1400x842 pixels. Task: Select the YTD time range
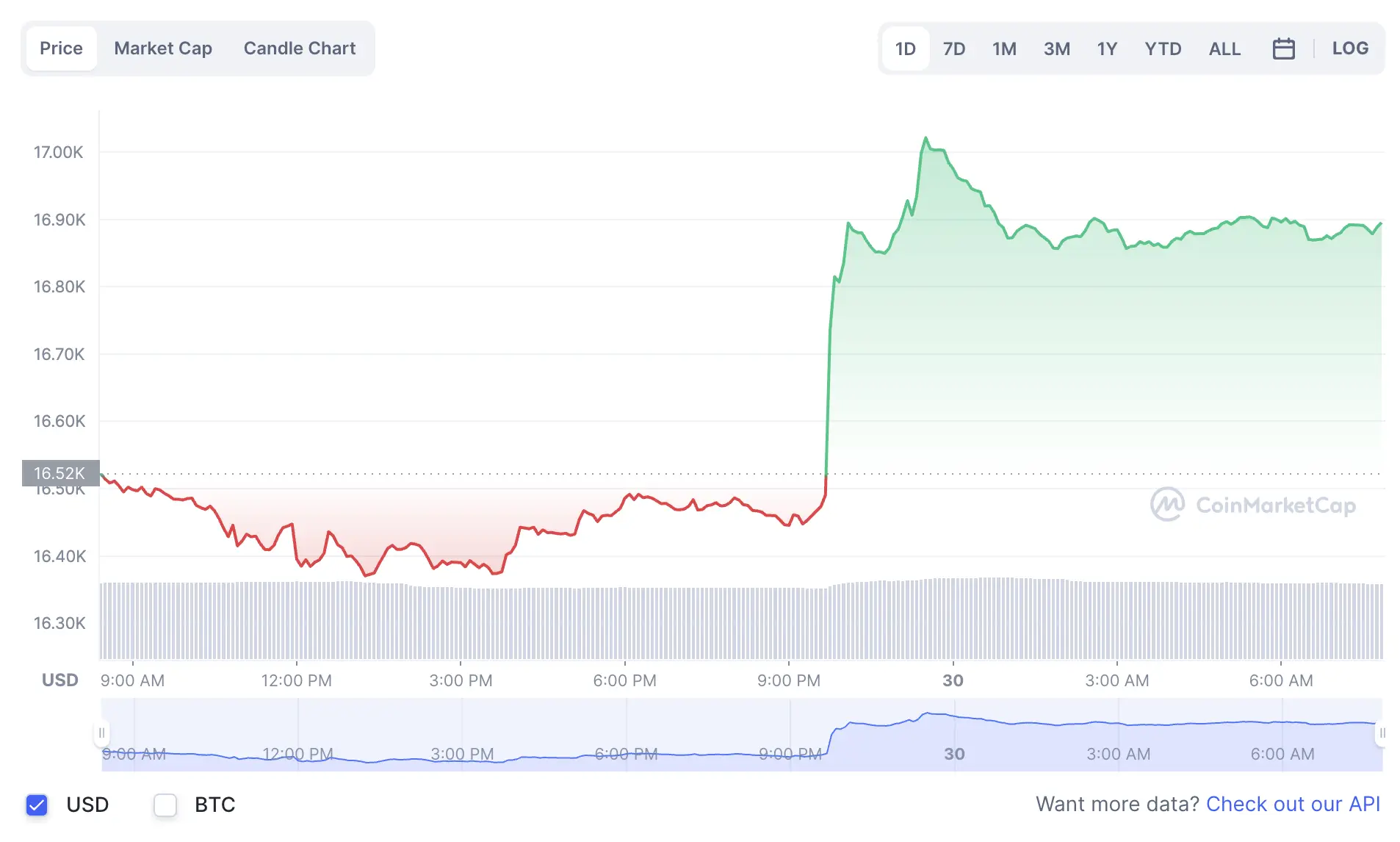point(1163,48)
